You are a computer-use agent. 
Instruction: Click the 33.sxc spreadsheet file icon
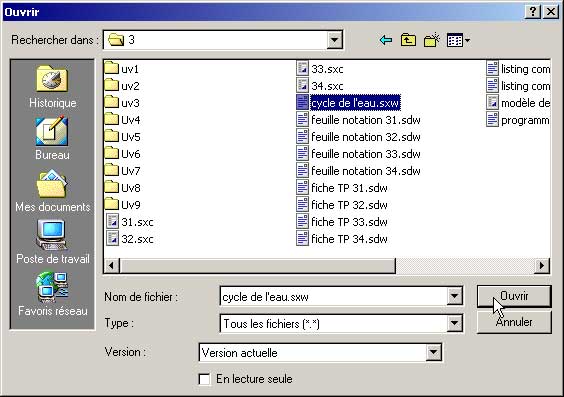click(x=303, y=68)
